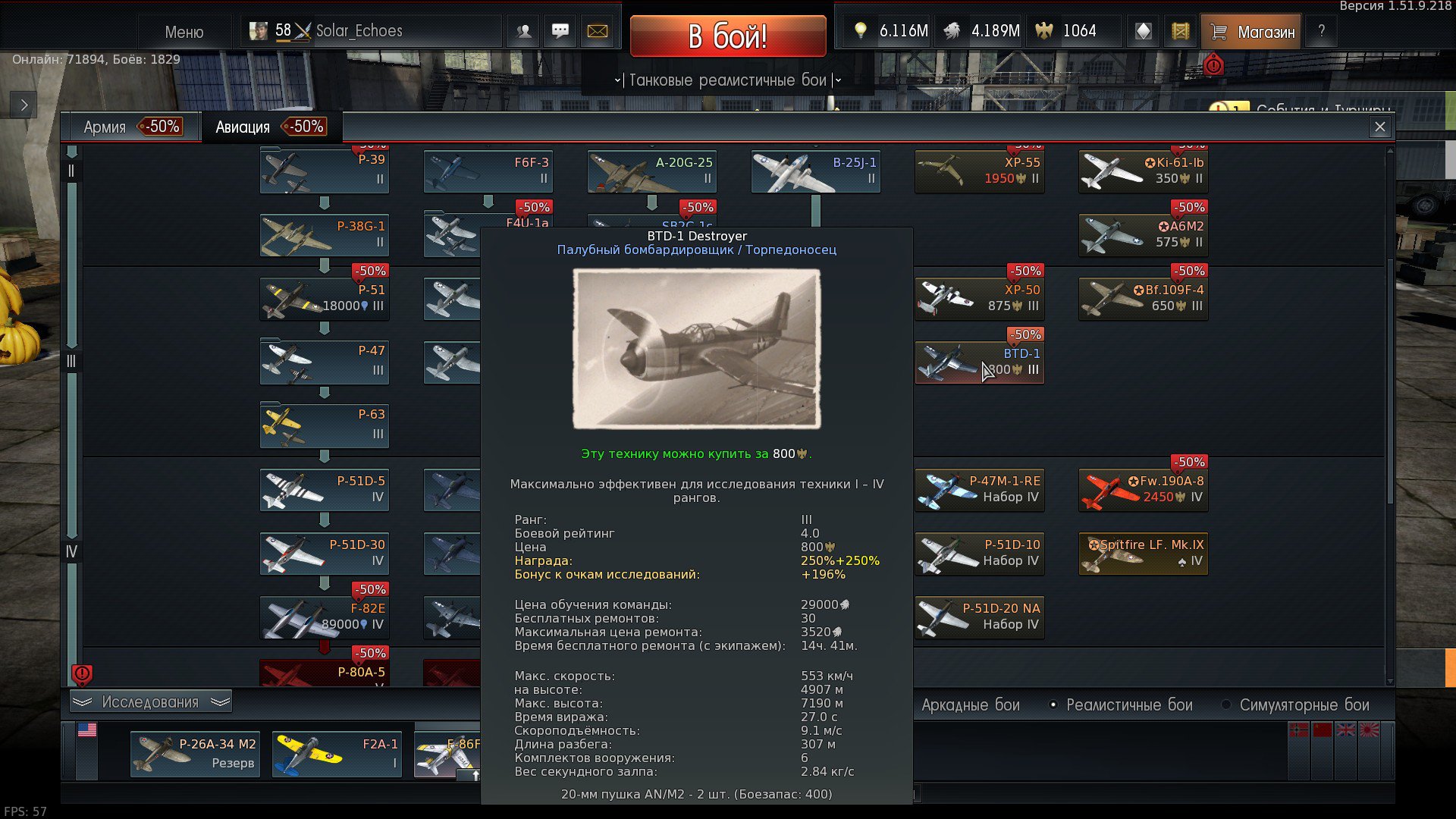Click the silver lions currency icon
The height and width of the screenshot is (819, 1456).
tap(952, 31)
